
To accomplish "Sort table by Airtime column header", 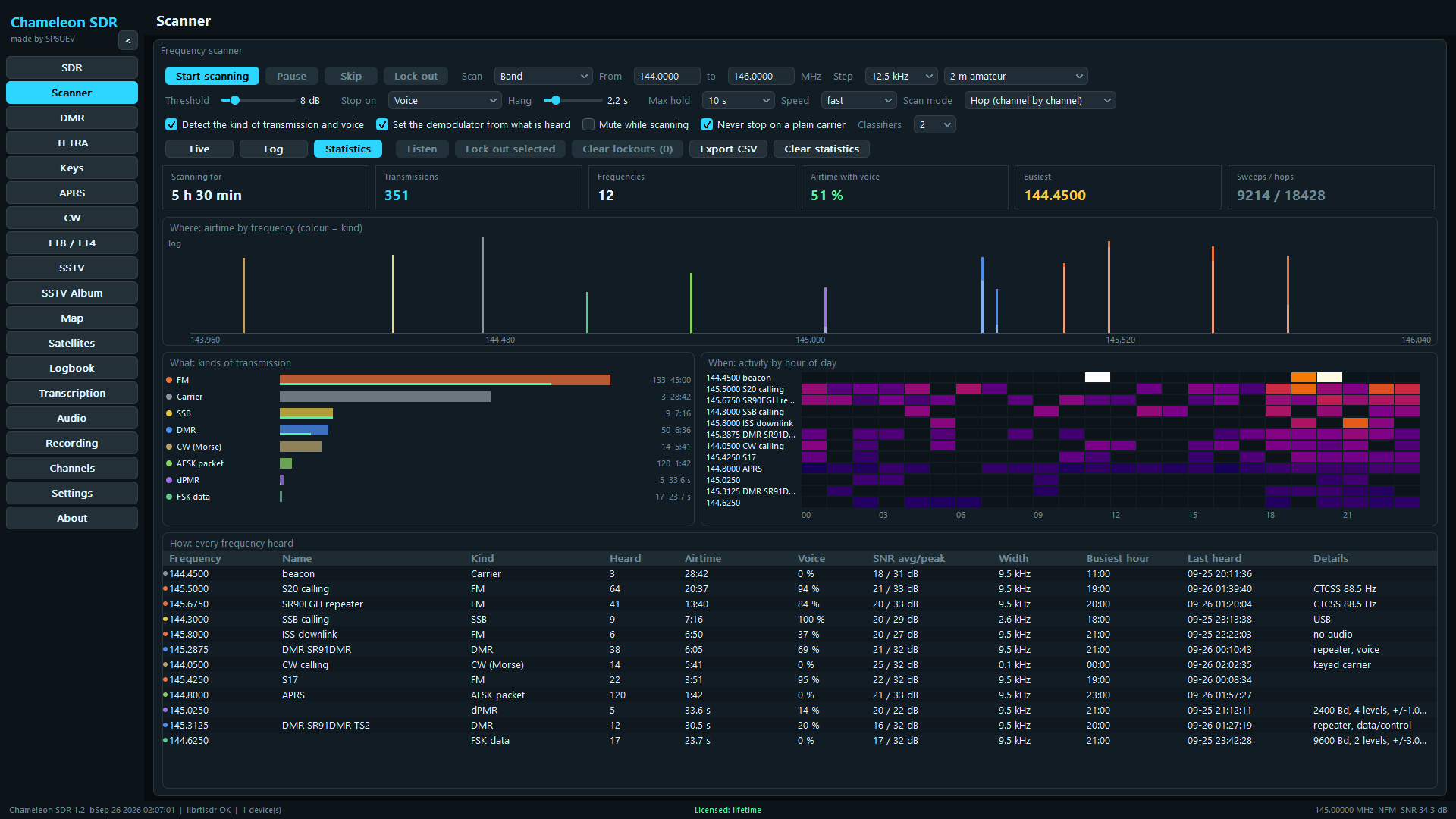I will click(x=703, y=559).
